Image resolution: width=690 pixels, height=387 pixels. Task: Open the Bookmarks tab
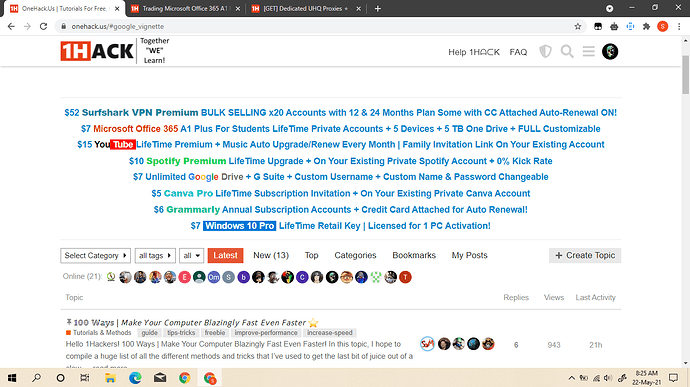click(x=414, y=255)
